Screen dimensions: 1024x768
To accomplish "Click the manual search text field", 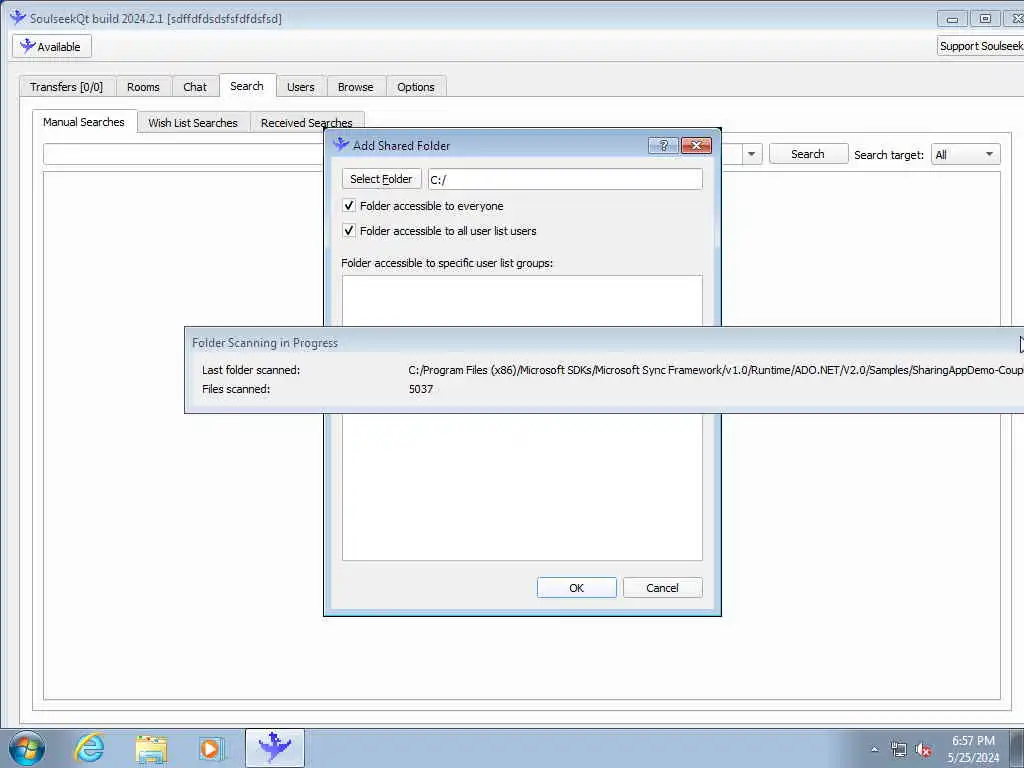I will point(183,154).
